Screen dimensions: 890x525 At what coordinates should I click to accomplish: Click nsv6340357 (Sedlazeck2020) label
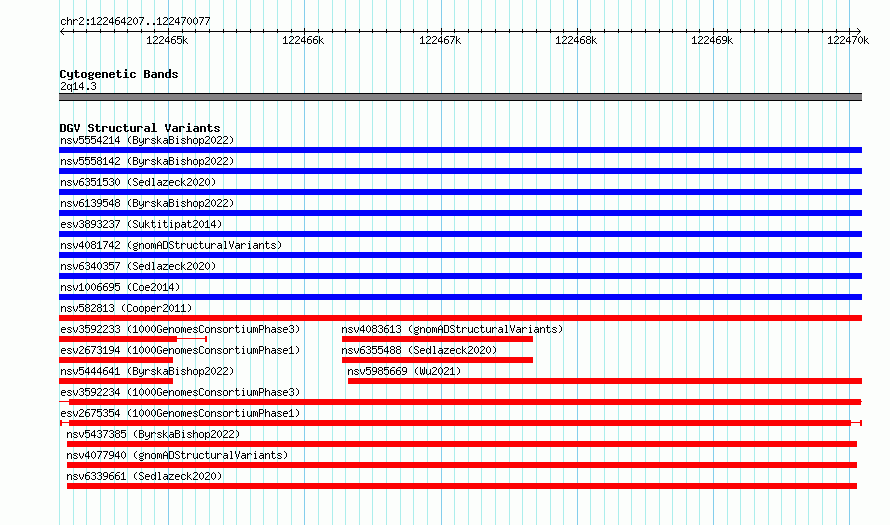tap(138, 266)
